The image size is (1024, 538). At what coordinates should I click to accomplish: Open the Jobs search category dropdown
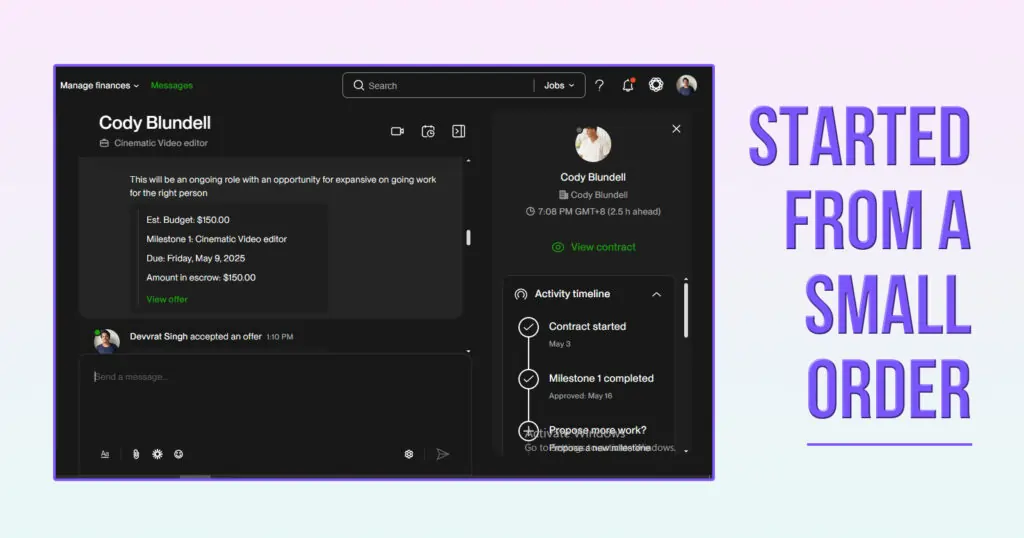point(559,86)
